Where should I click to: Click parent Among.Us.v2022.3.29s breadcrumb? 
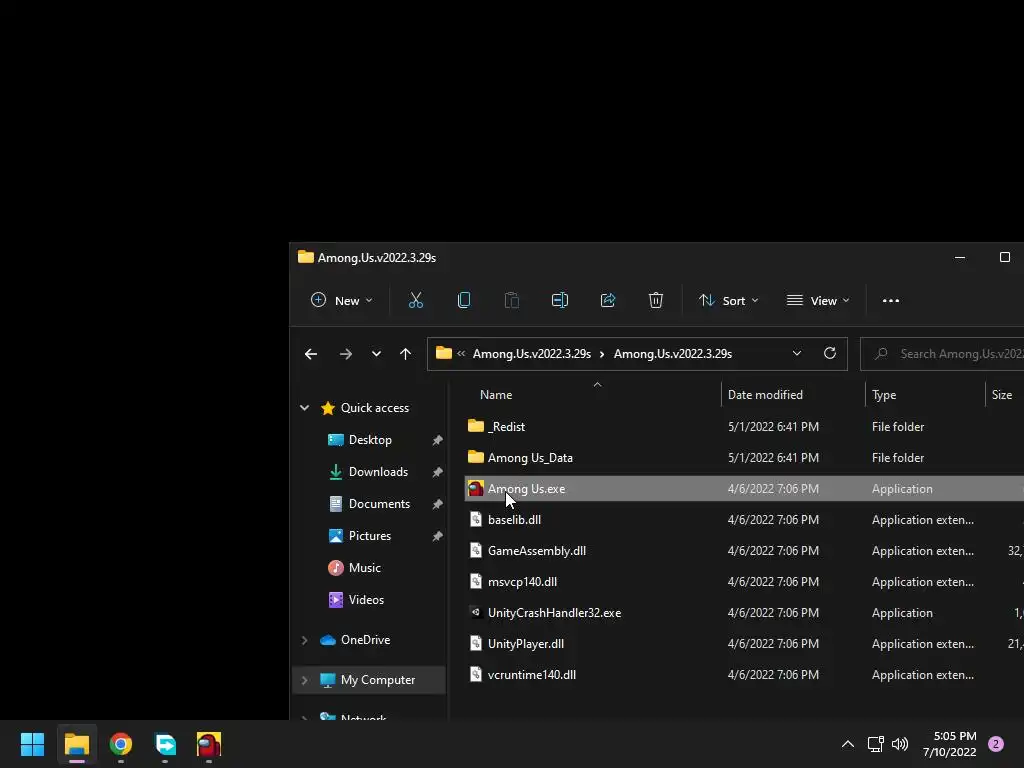[532, 353]
